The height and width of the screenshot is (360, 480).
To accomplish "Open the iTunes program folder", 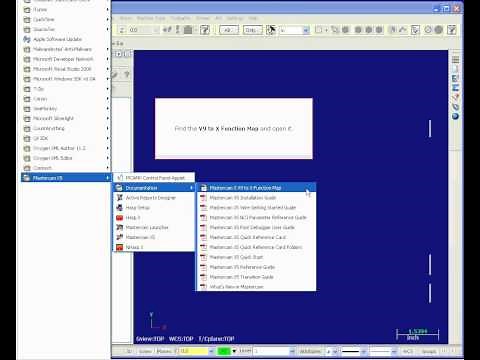I will [x=65, y=10].
